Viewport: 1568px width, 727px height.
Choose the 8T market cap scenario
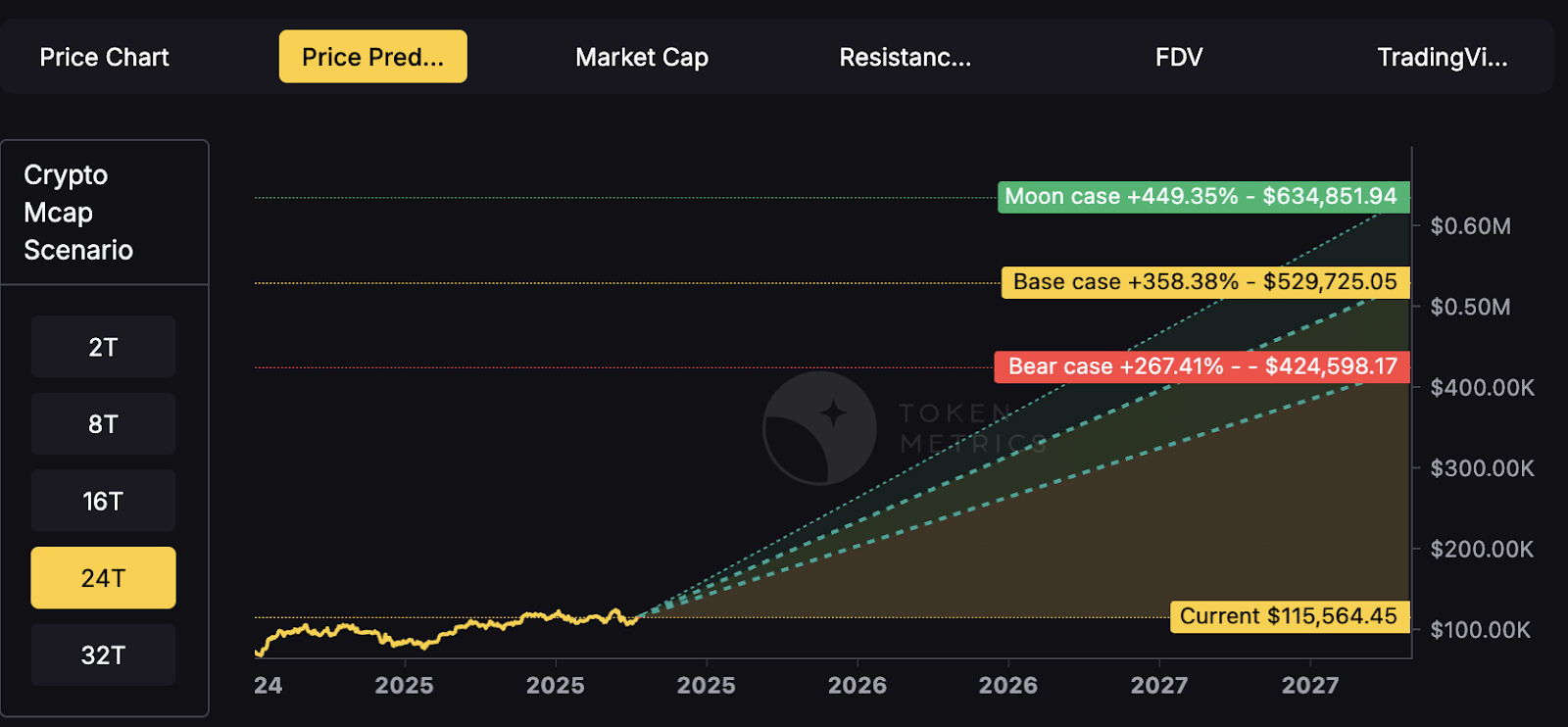tap(102, 423)
